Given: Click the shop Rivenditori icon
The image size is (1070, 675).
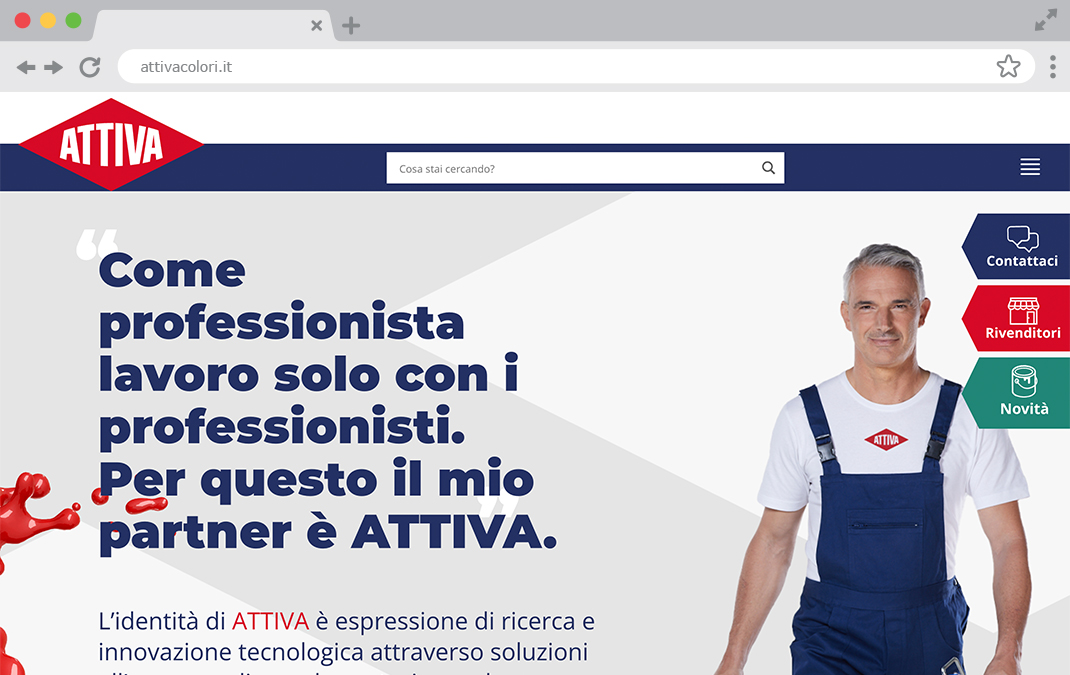Looking at the screenshot, I should coord(1024,311).
